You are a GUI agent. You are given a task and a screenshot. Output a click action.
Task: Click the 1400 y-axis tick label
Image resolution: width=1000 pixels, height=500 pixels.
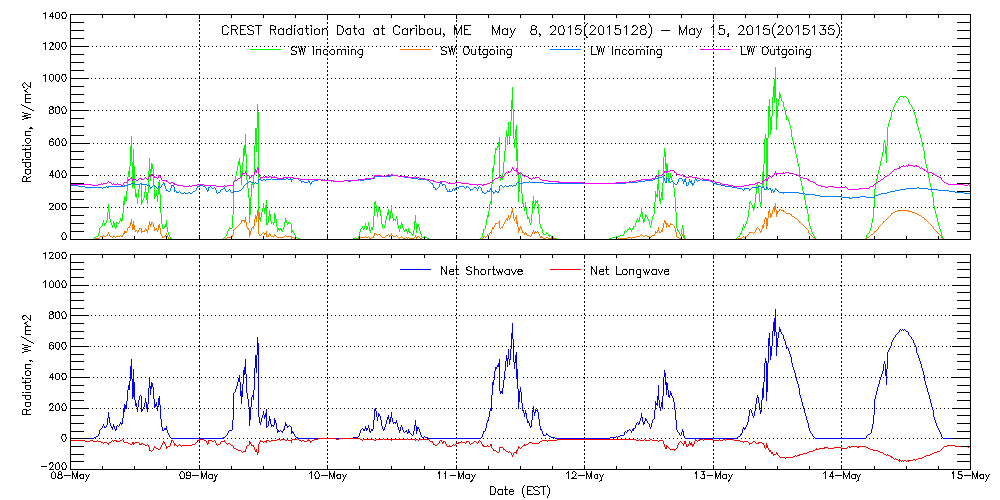click(x=52, y=18)
